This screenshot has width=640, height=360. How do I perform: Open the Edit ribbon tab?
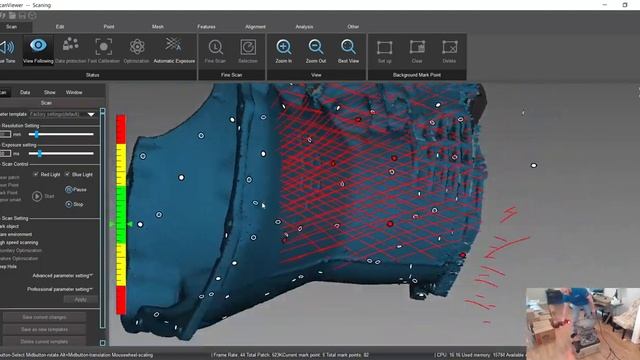60,27
